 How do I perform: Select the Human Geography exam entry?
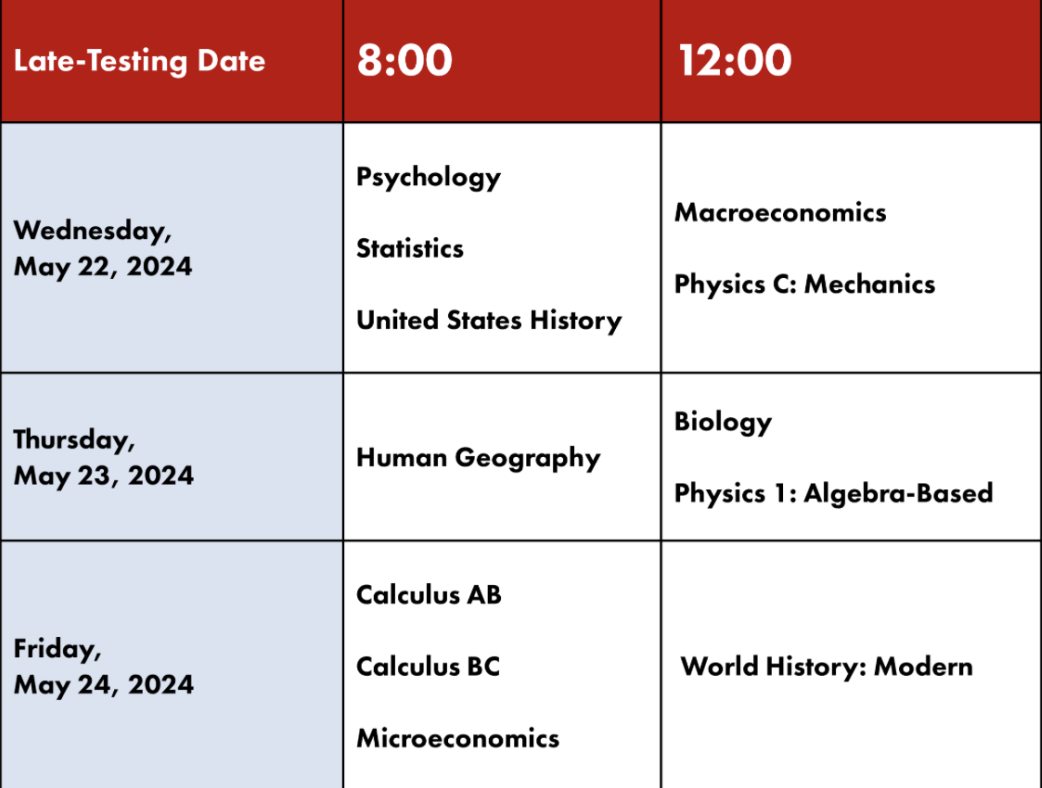point(478,458)
